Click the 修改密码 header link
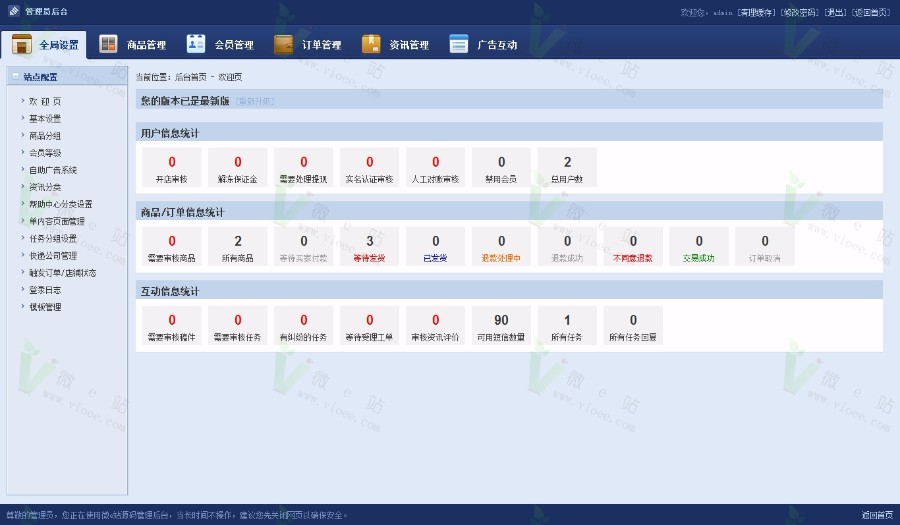Viewport: 900px width, 525px height. click(800, 12)
